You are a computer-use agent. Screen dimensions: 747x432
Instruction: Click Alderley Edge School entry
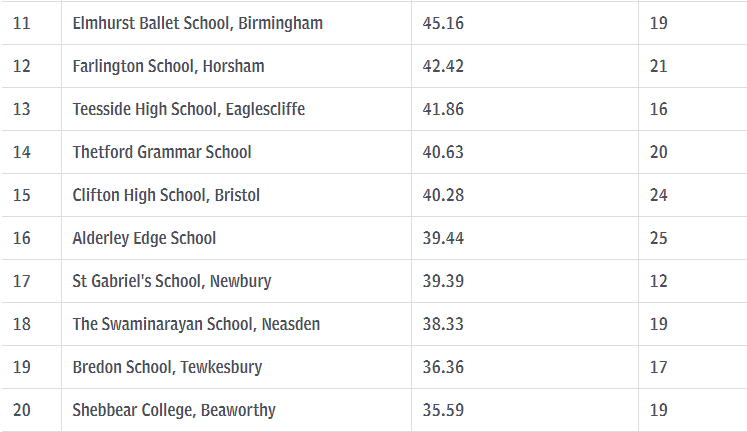pos(144,238)
